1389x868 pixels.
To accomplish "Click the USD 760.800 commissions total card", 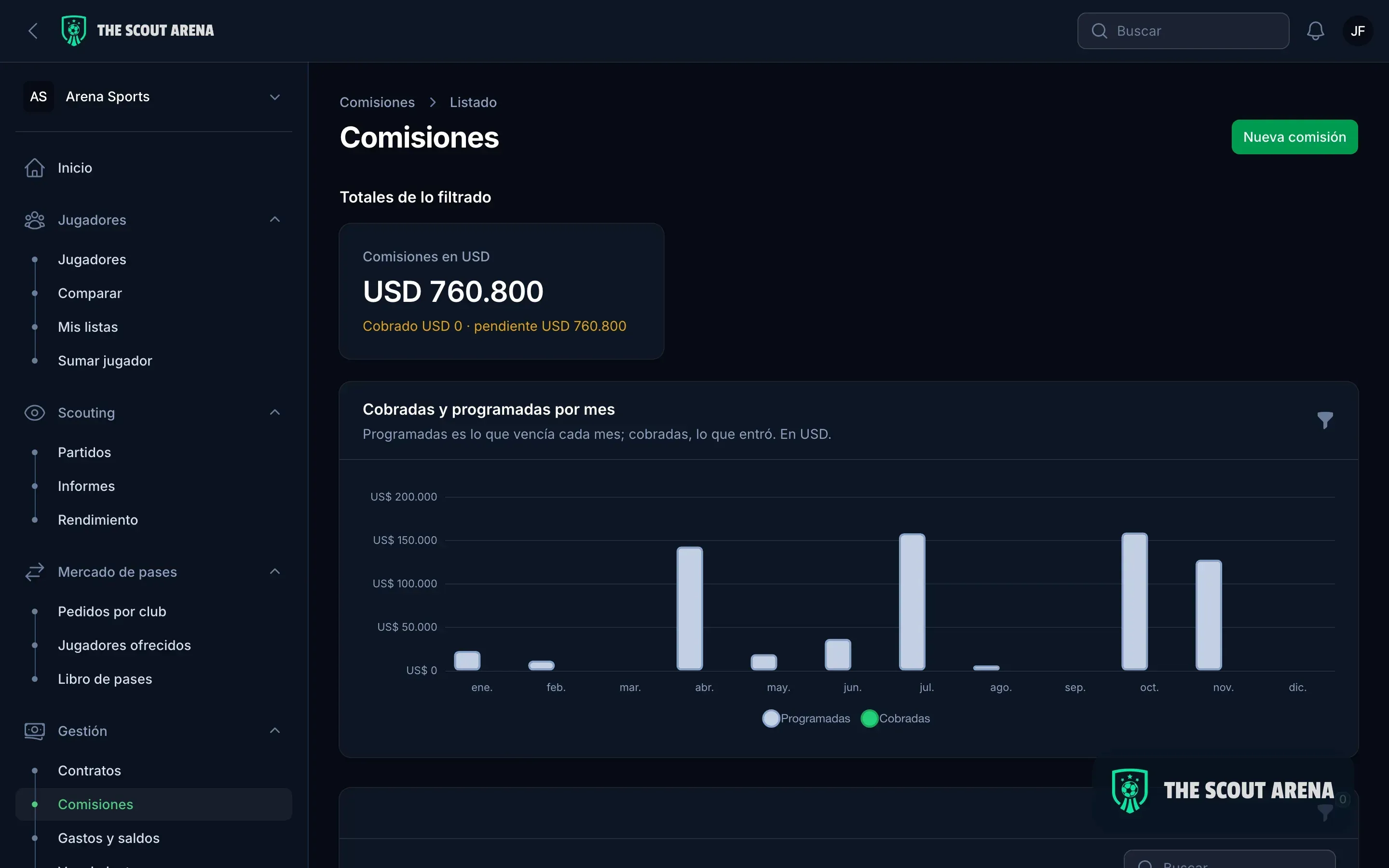I will pyautogui.click(x=501, y=291).
